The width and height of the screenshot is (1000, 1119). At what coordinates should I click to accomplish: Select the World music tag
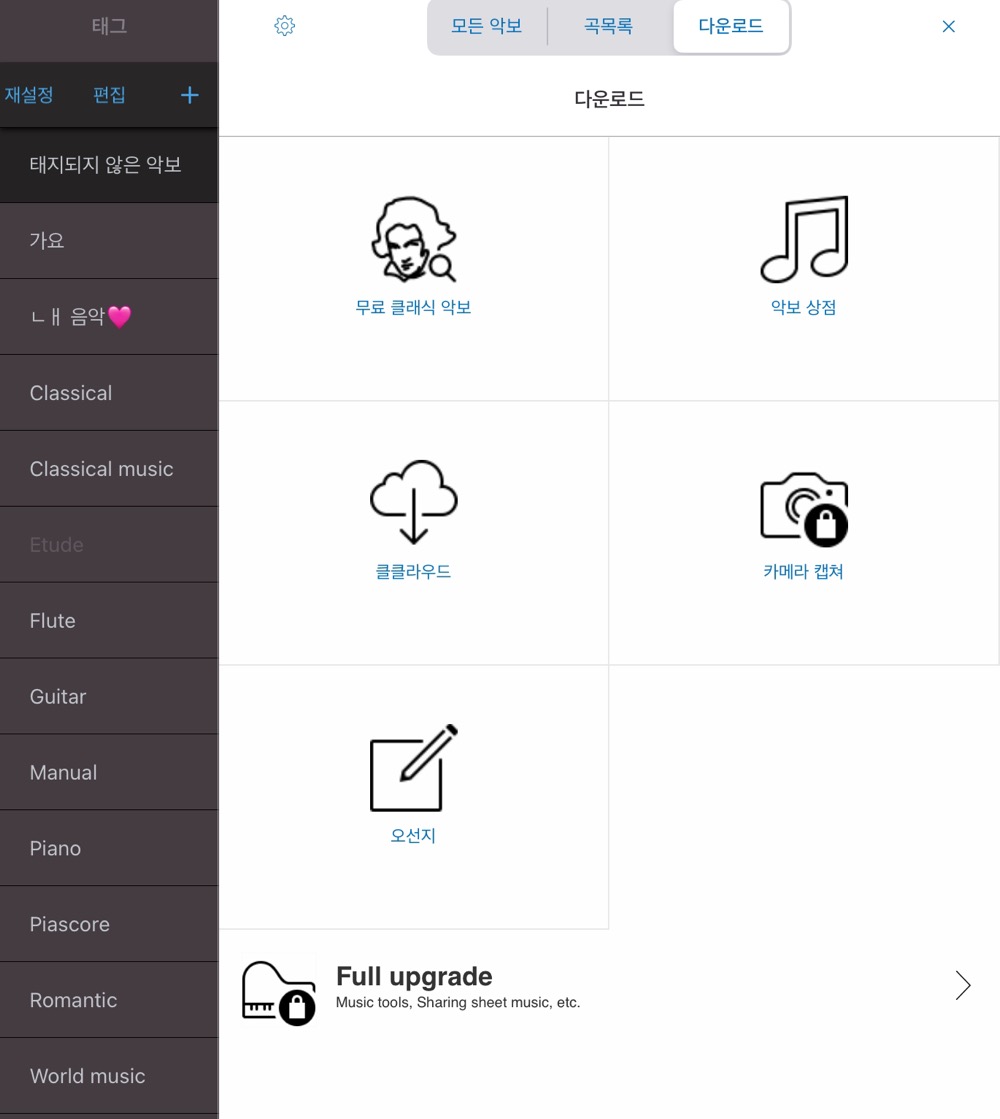point(109,1076)
